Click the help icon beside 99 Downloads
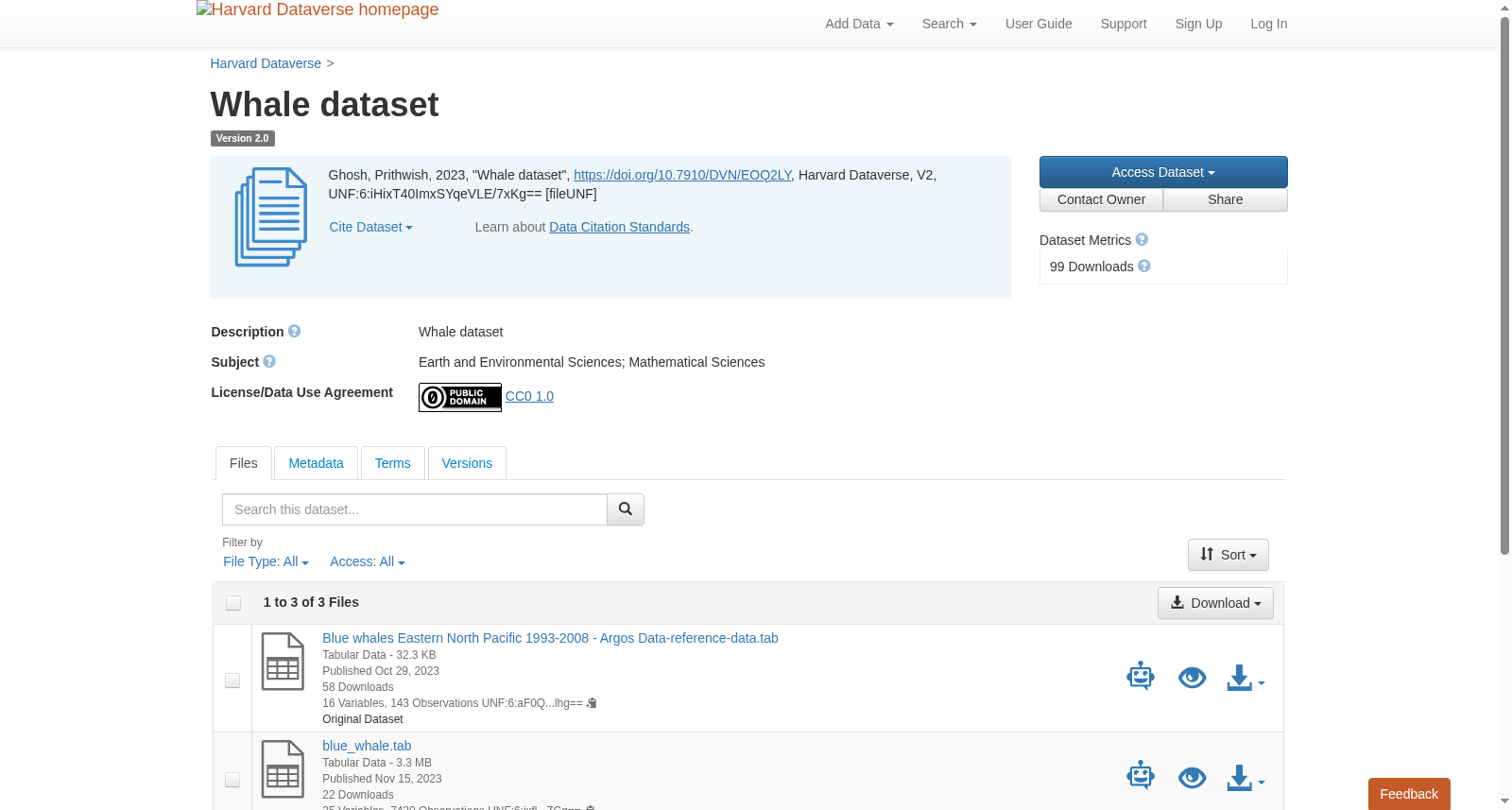Screen dimensions: 1512x810 tap(1144, 267)
